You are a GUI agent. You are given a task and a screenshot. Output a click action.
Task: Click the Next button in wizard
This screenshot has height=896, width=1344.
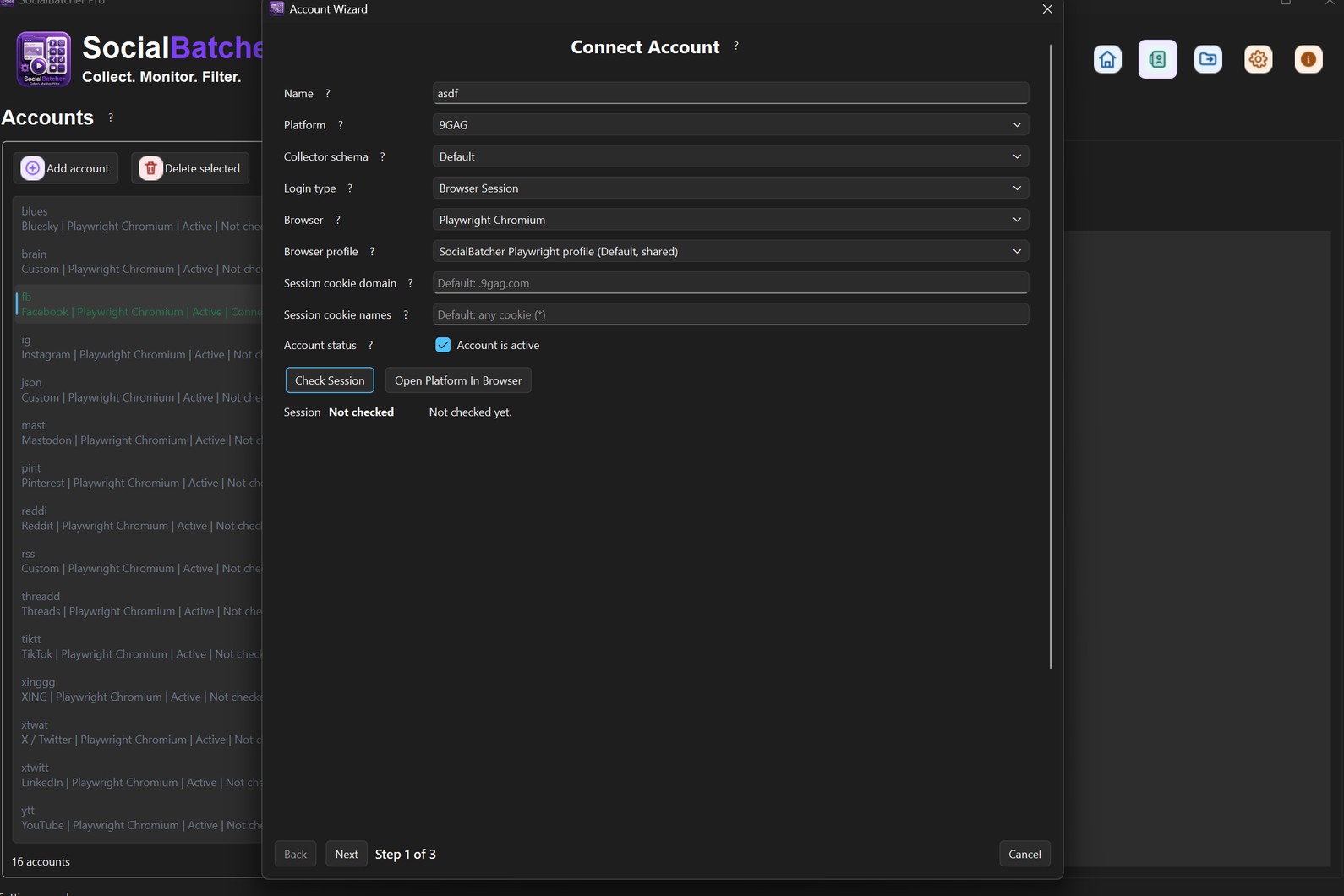tap(347, 854)
